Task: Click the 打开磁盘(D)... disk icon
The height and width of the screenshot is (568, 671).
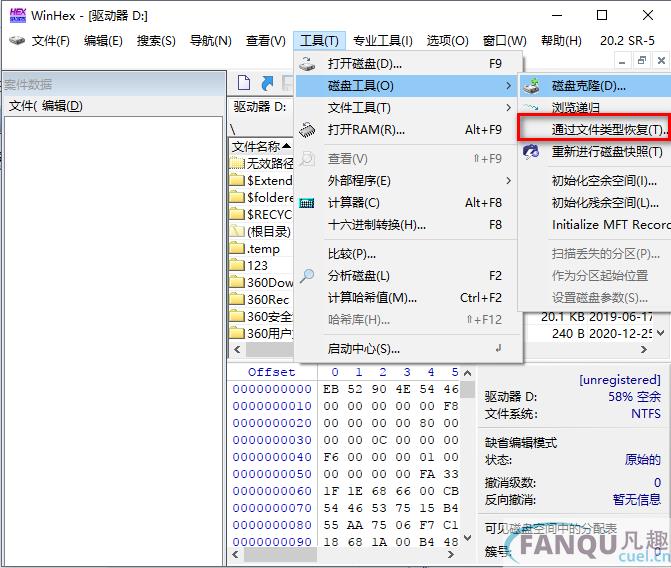Action: coord(307,64)
